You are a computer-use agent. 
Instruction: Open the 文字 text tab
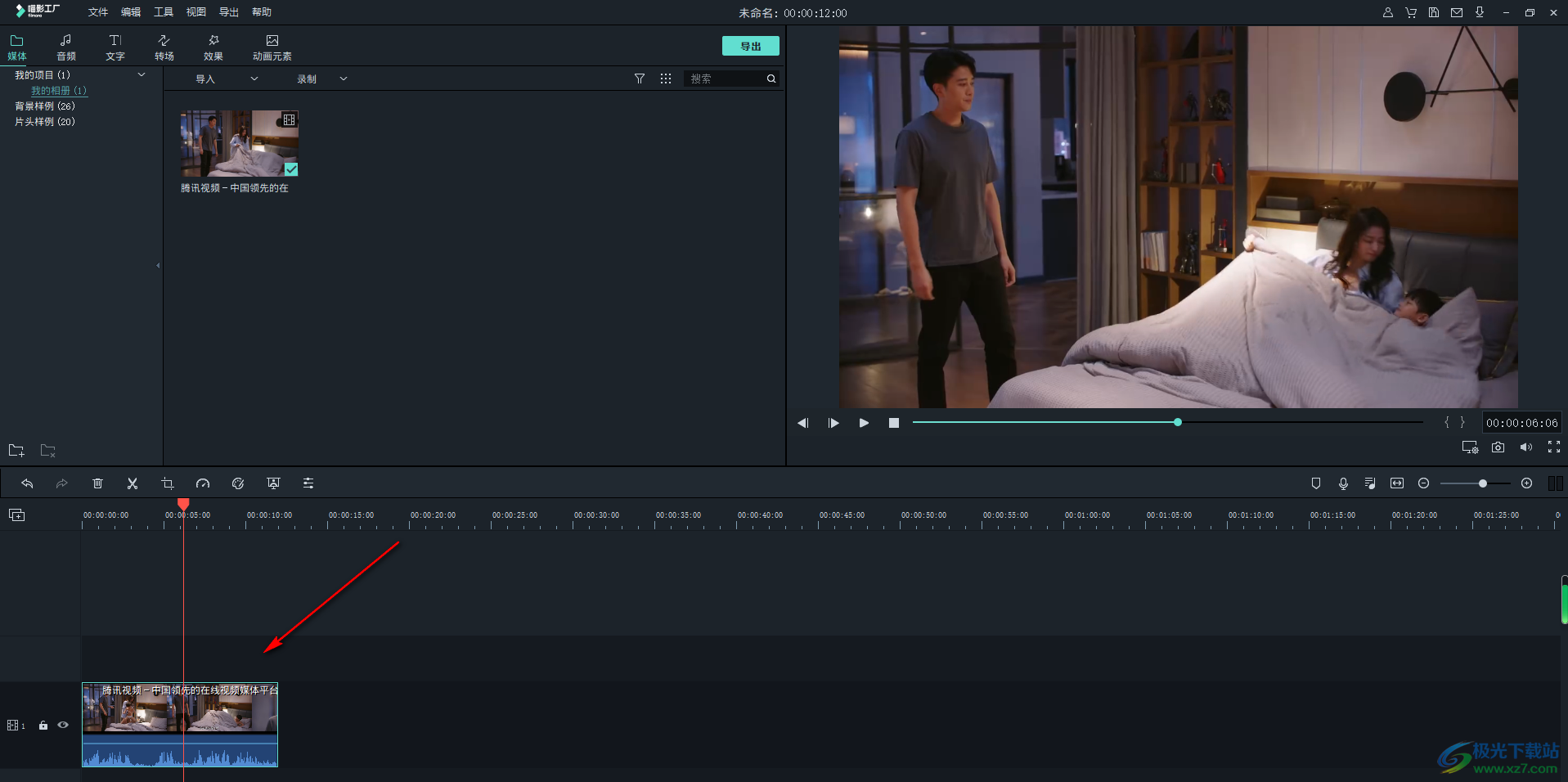tap(115, 47)
